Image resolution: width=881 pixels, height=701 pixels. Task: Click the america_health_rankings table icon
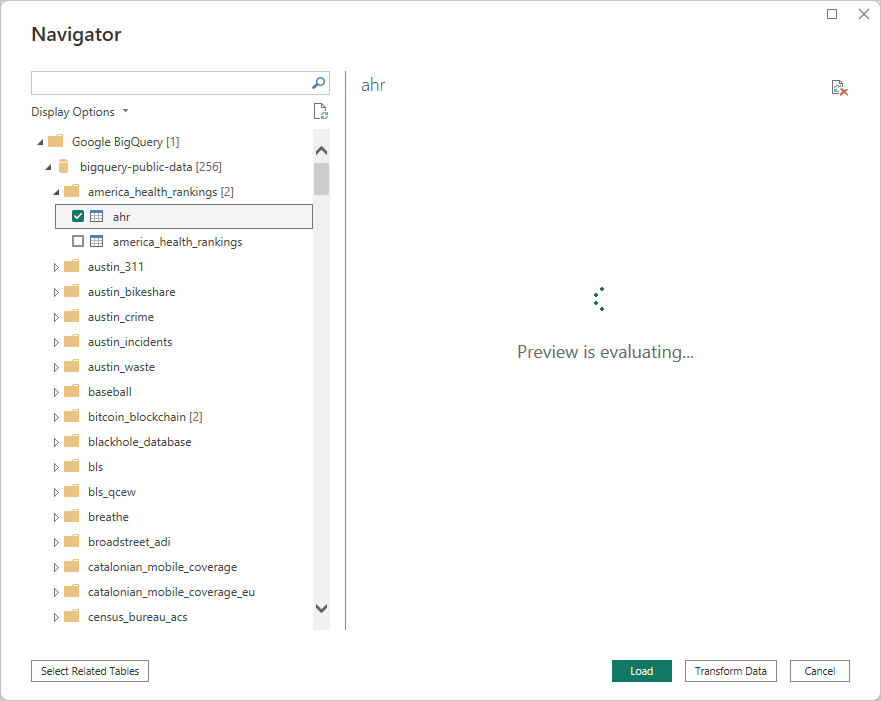coord(97,242)
